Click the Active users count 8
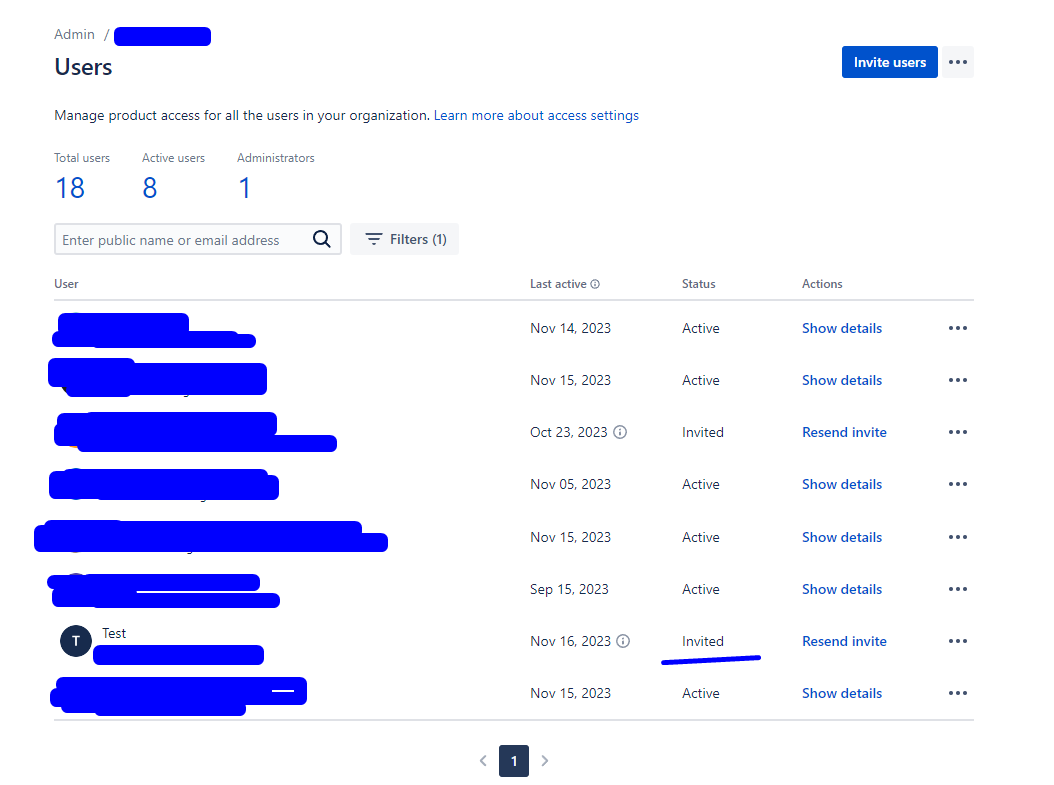The width and height of the screenshot is (1054, 785). tap(150, 188)
